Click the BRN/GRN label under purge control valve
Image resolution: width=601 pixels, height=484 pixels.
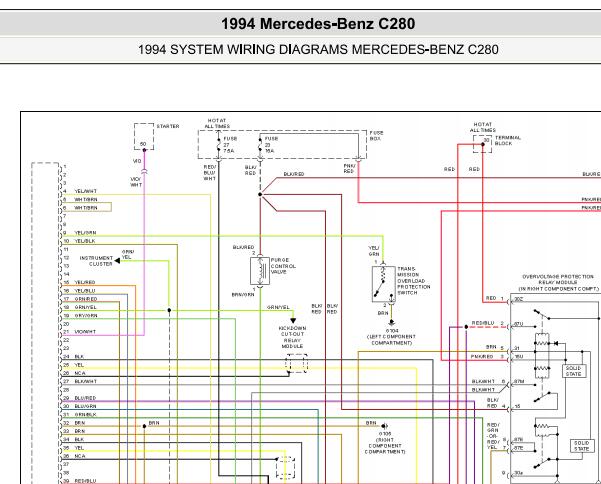click(243, 295)
